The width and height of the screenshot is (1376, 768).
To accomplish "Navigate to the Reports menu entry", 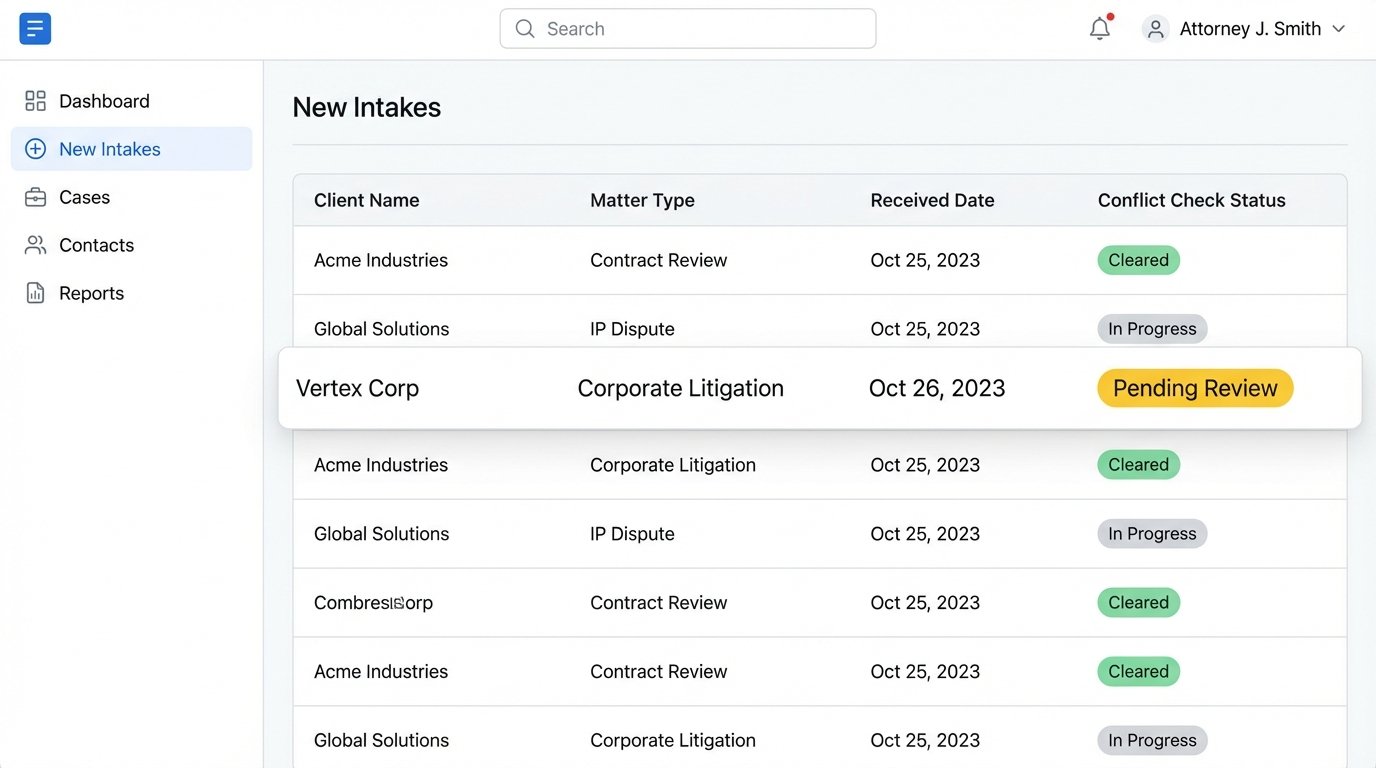I will pos(91,292).
